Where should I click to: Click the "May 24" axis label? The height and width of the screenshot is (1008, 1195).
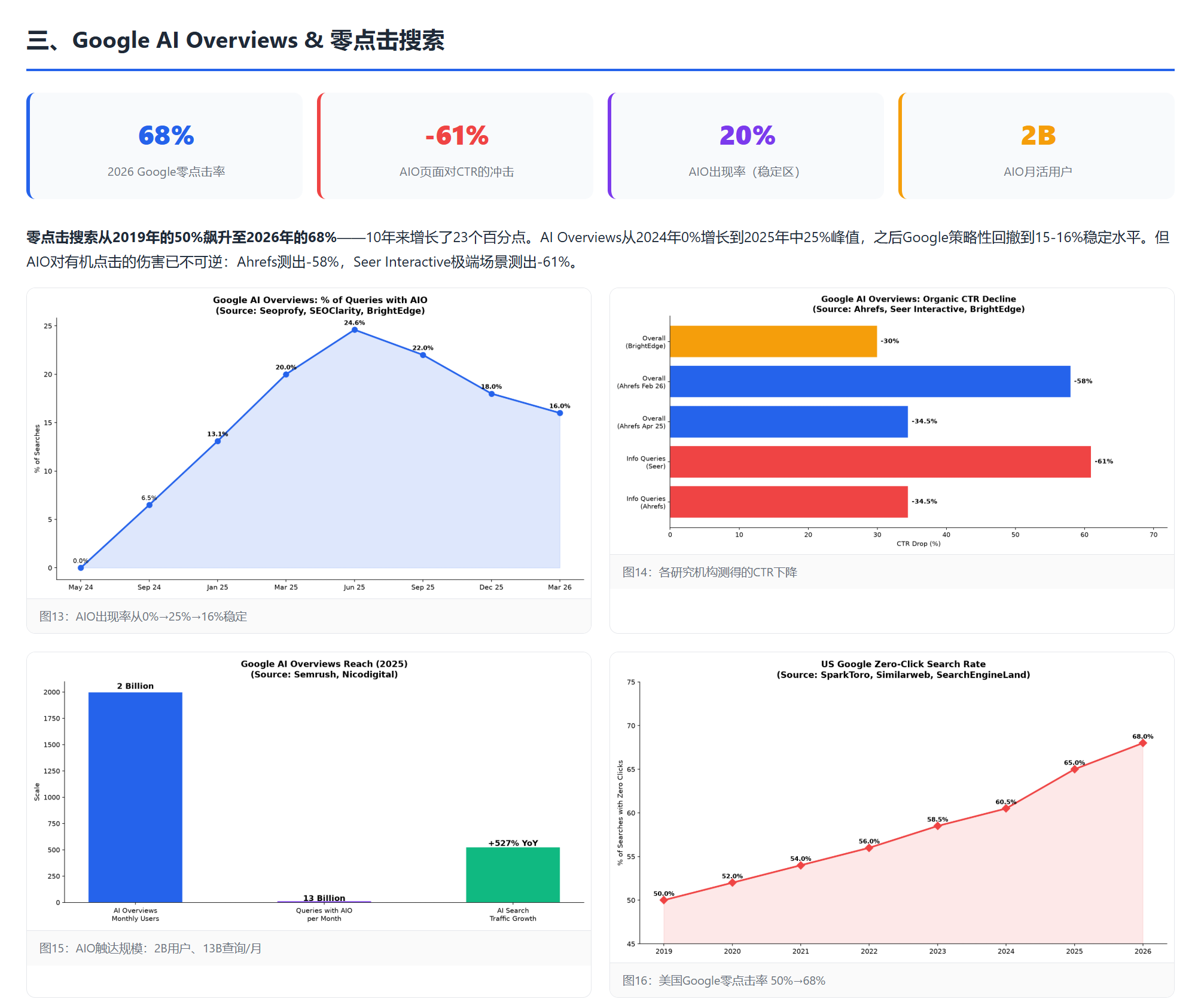81,587
